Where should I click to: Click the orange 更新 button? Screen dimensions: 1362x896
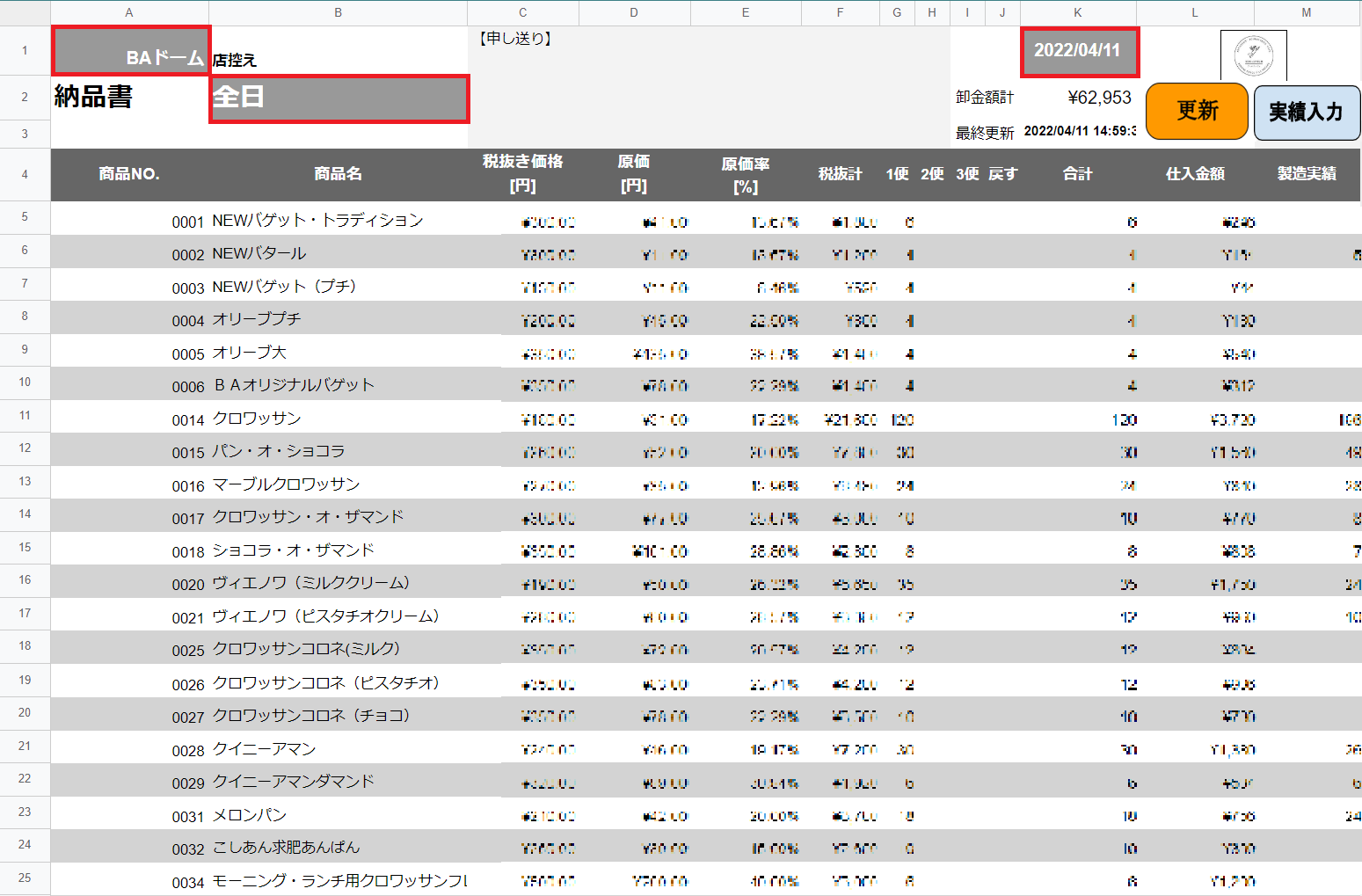tap(1197, 111)
